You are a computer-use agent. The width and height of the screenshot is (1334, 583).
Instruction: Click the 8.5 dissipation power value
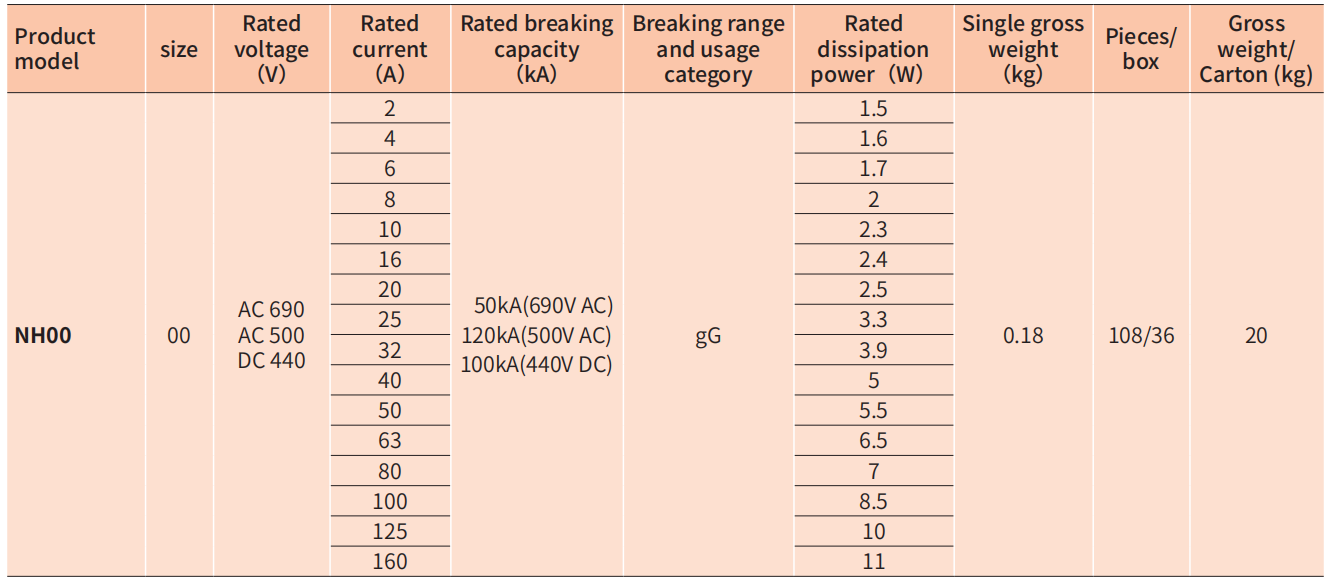pos(873,502)
